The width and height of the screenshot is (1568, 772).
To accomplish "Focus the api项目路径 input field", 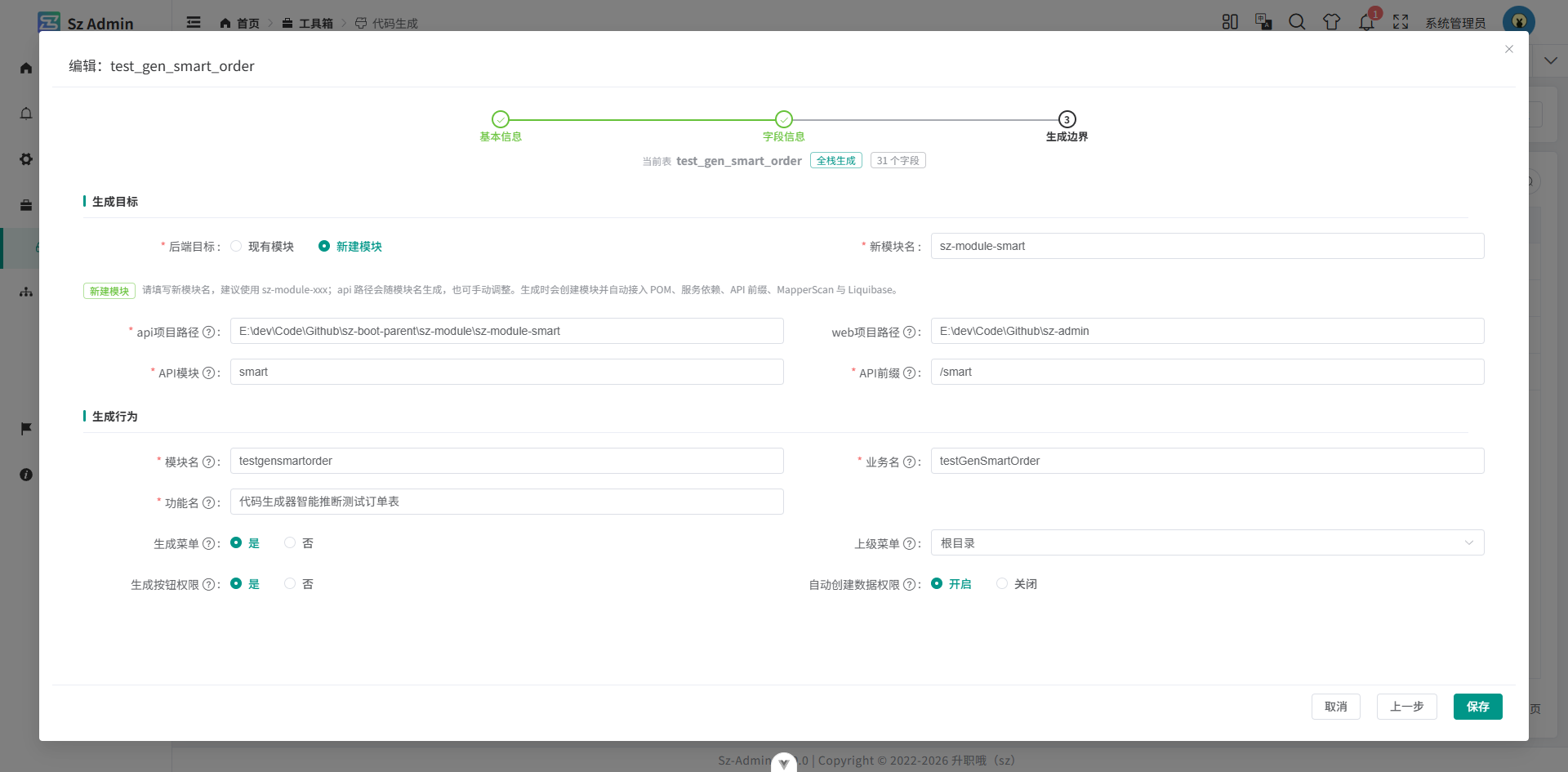I will (x=506, y=331).
